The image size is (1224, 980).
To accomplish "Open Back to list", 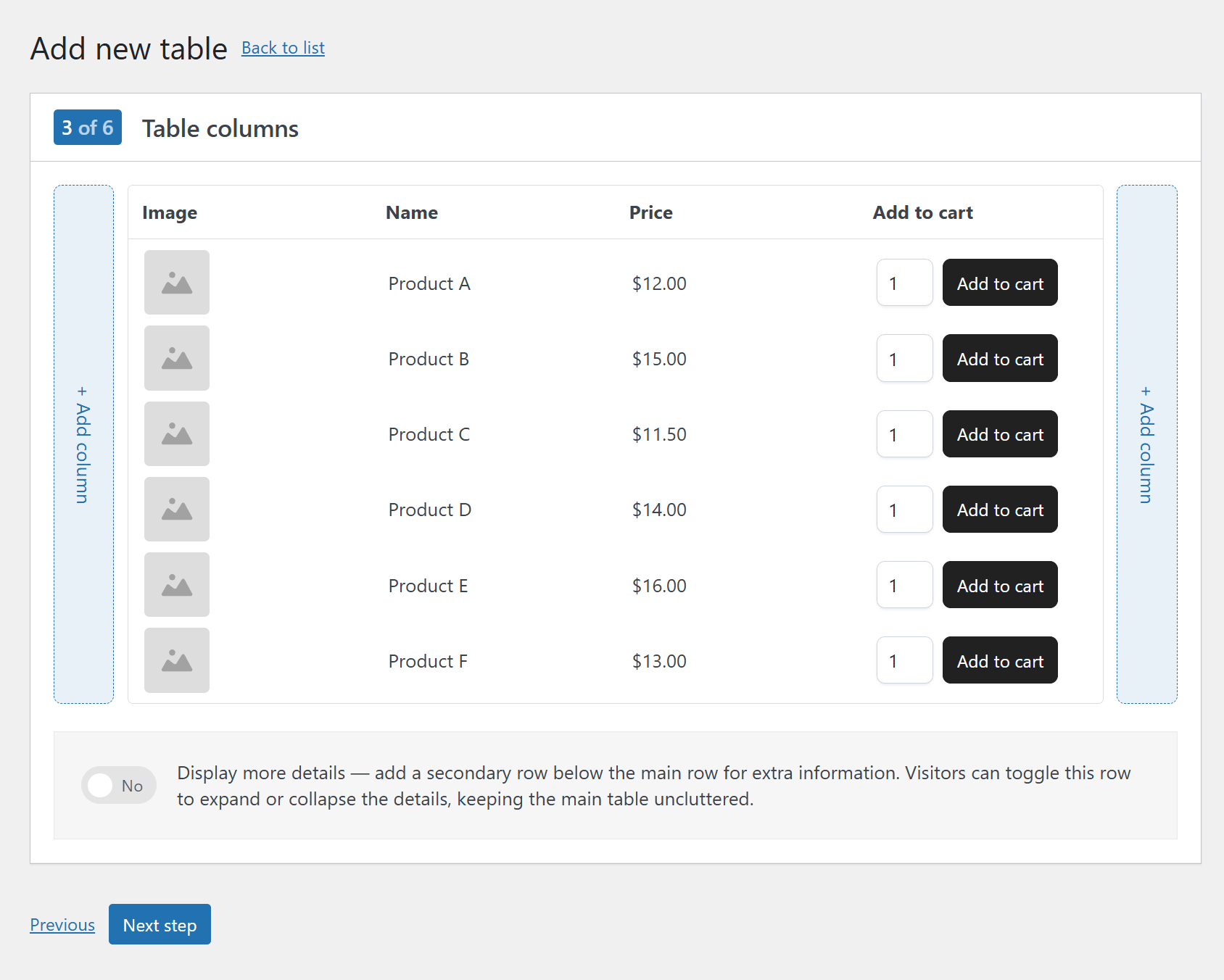I will 282,48.
